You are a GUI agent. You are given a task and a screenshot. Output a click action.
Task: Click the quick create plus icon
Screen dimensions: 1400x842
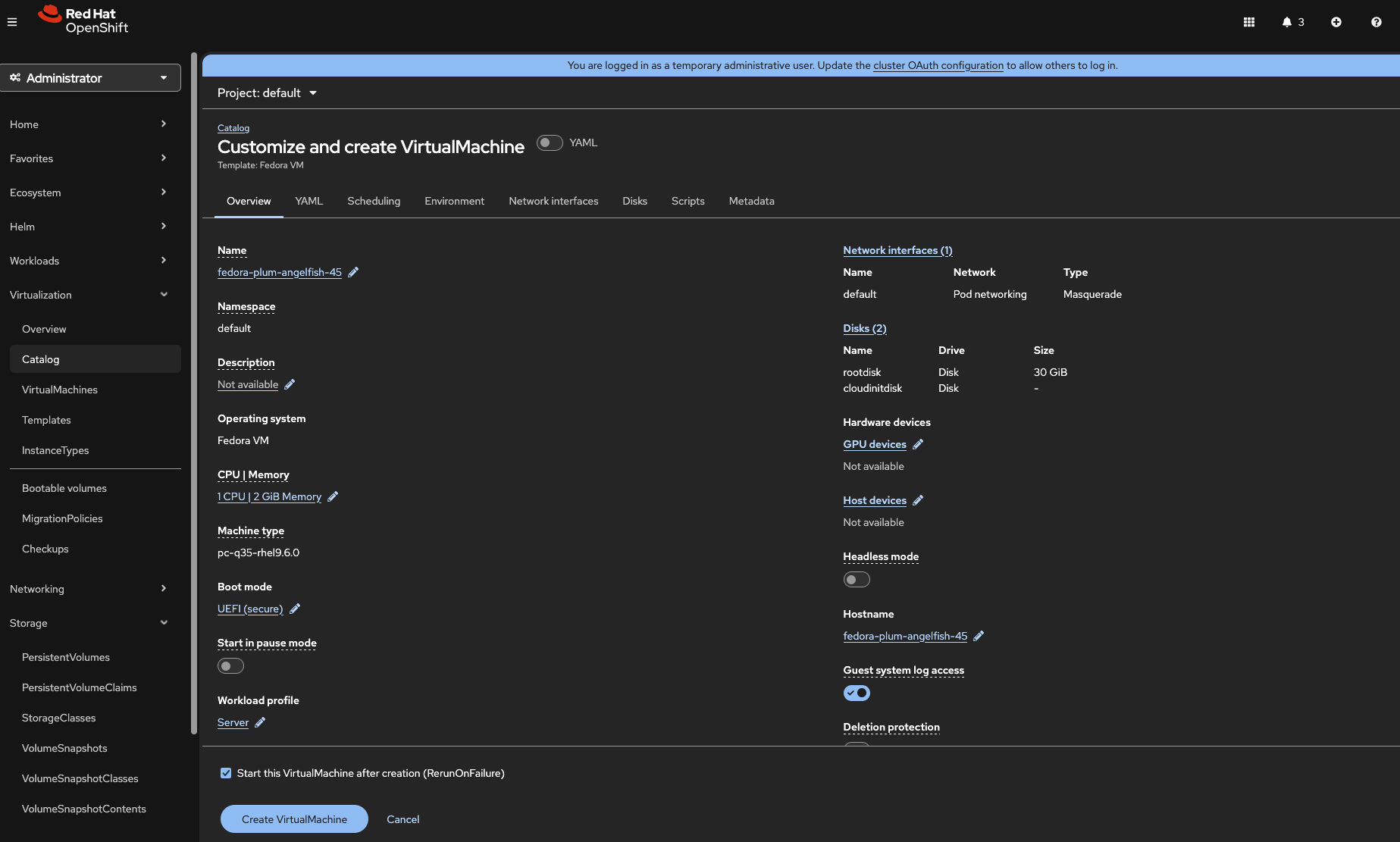click(x=1336, y=22)
